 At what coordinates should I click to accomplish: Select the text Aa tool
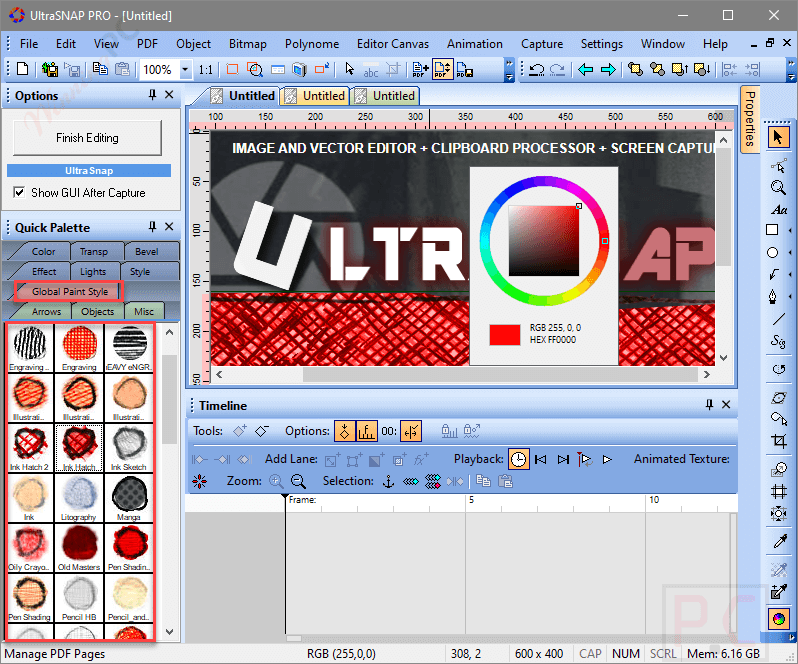point(778,209)
